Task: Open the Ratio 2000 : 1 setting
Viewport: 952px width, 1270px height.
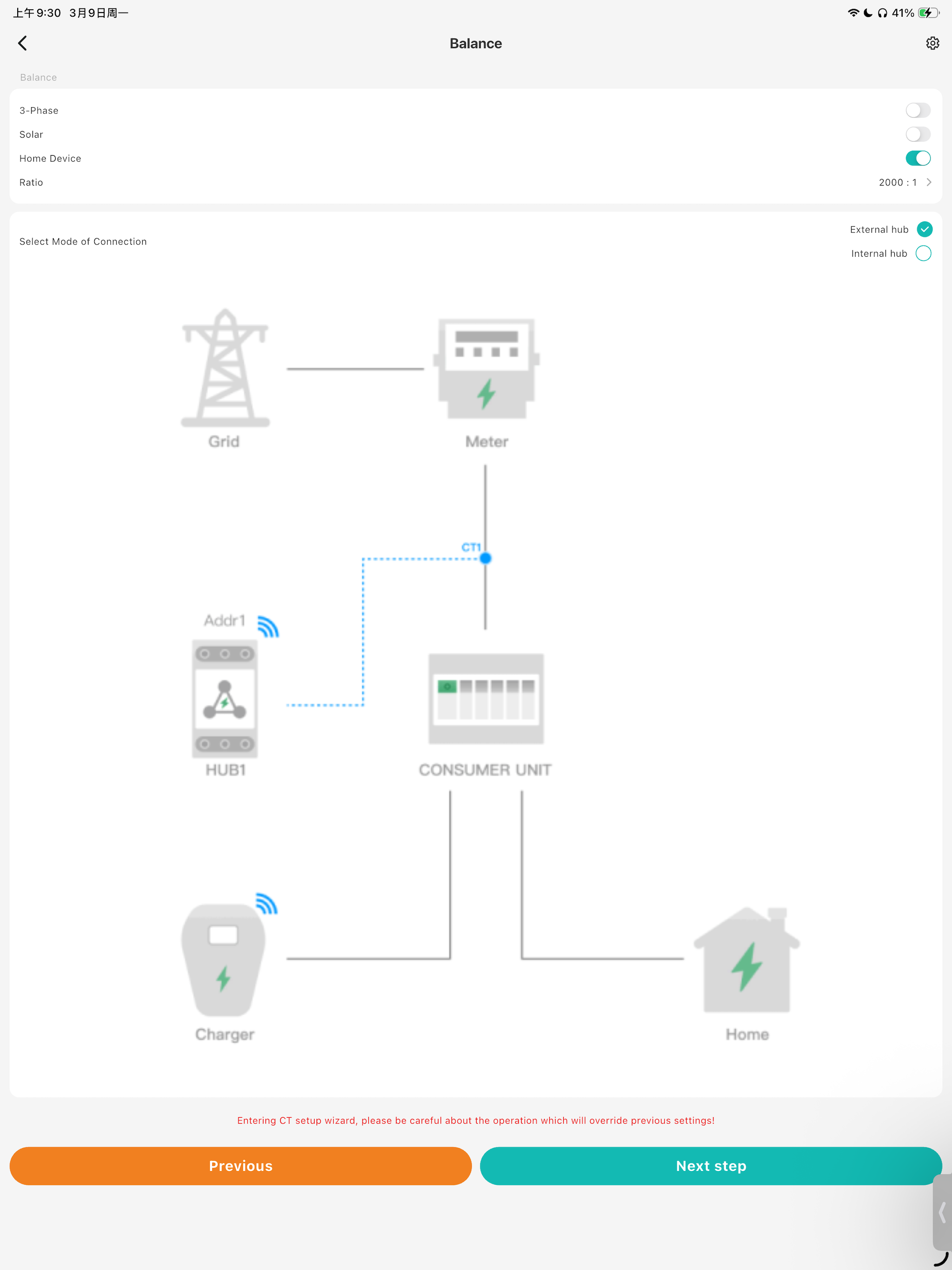Action: coord(476,183)
